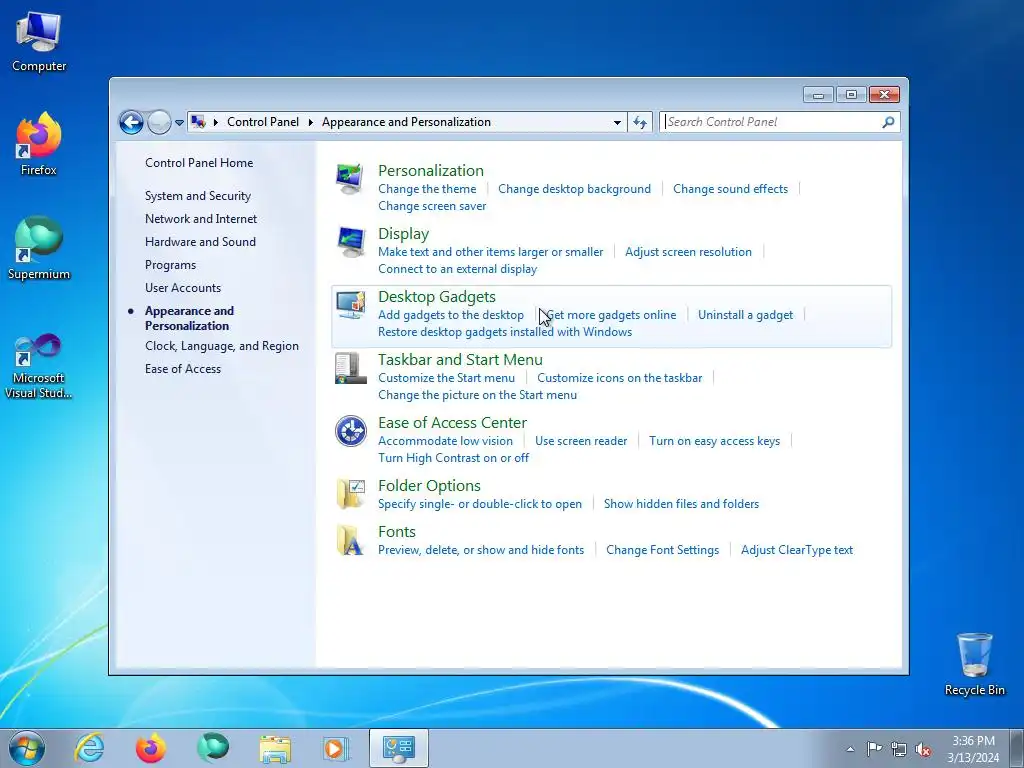Select the Supermium desktop shortcut
The width and height of the screenshot is (1024, 768).
pyautogui.click(x=39, y=248)
